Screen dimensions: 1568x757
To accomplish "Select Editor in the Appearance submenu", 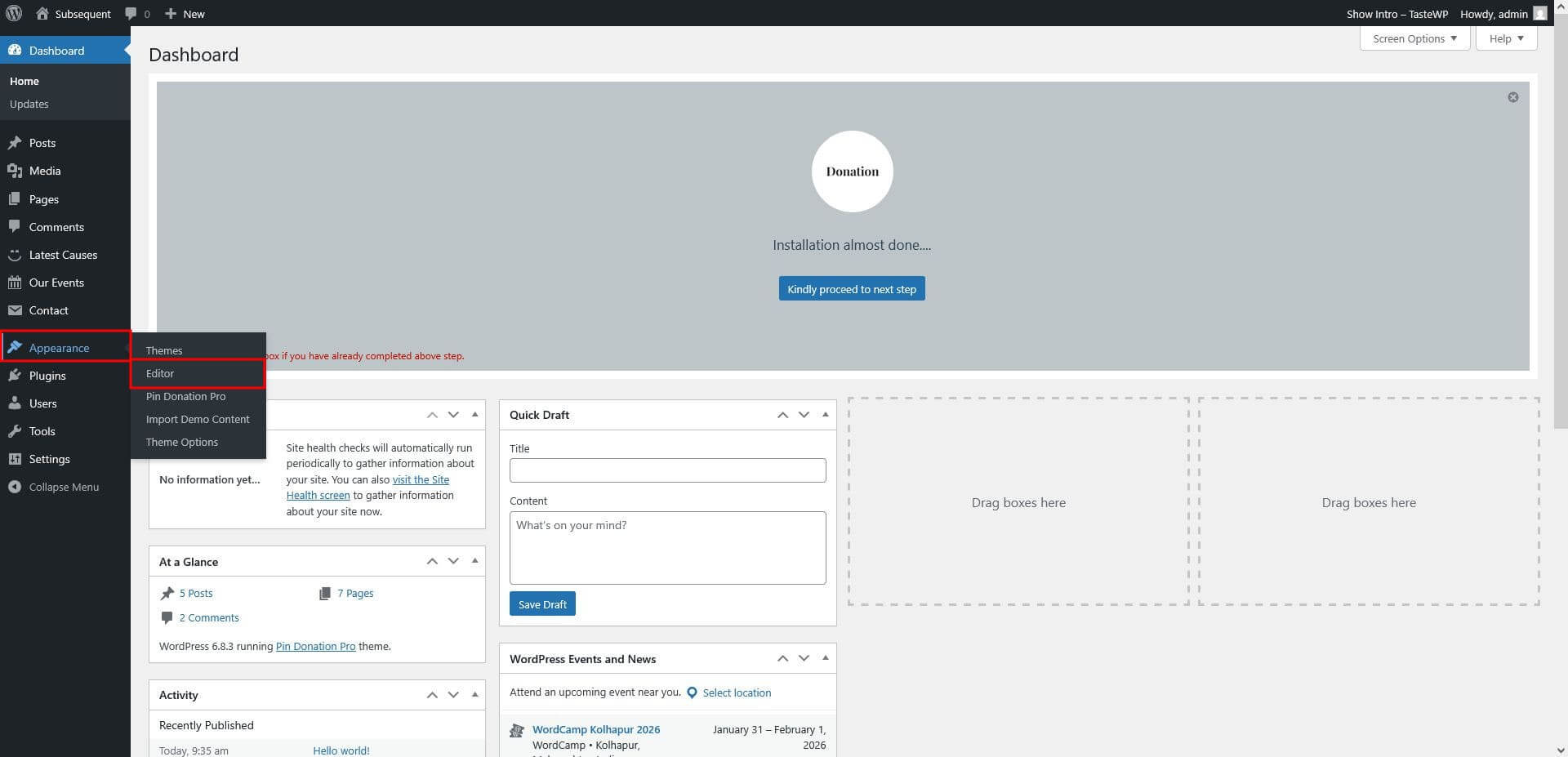I will pos(160,373).
